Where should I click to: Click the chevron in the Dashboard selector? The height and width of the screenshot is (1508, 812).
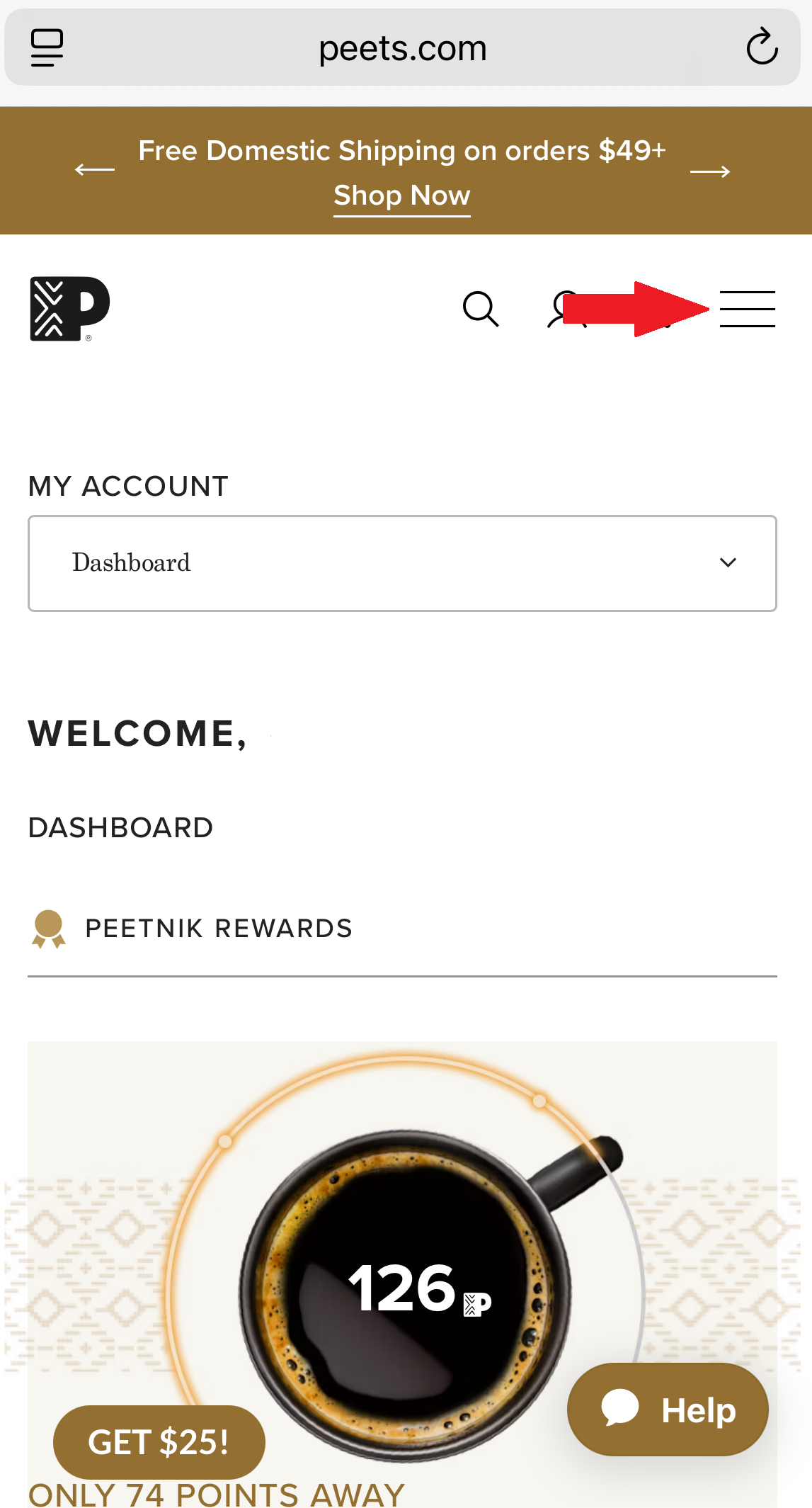pyautogui.click(x=728, y=563)
